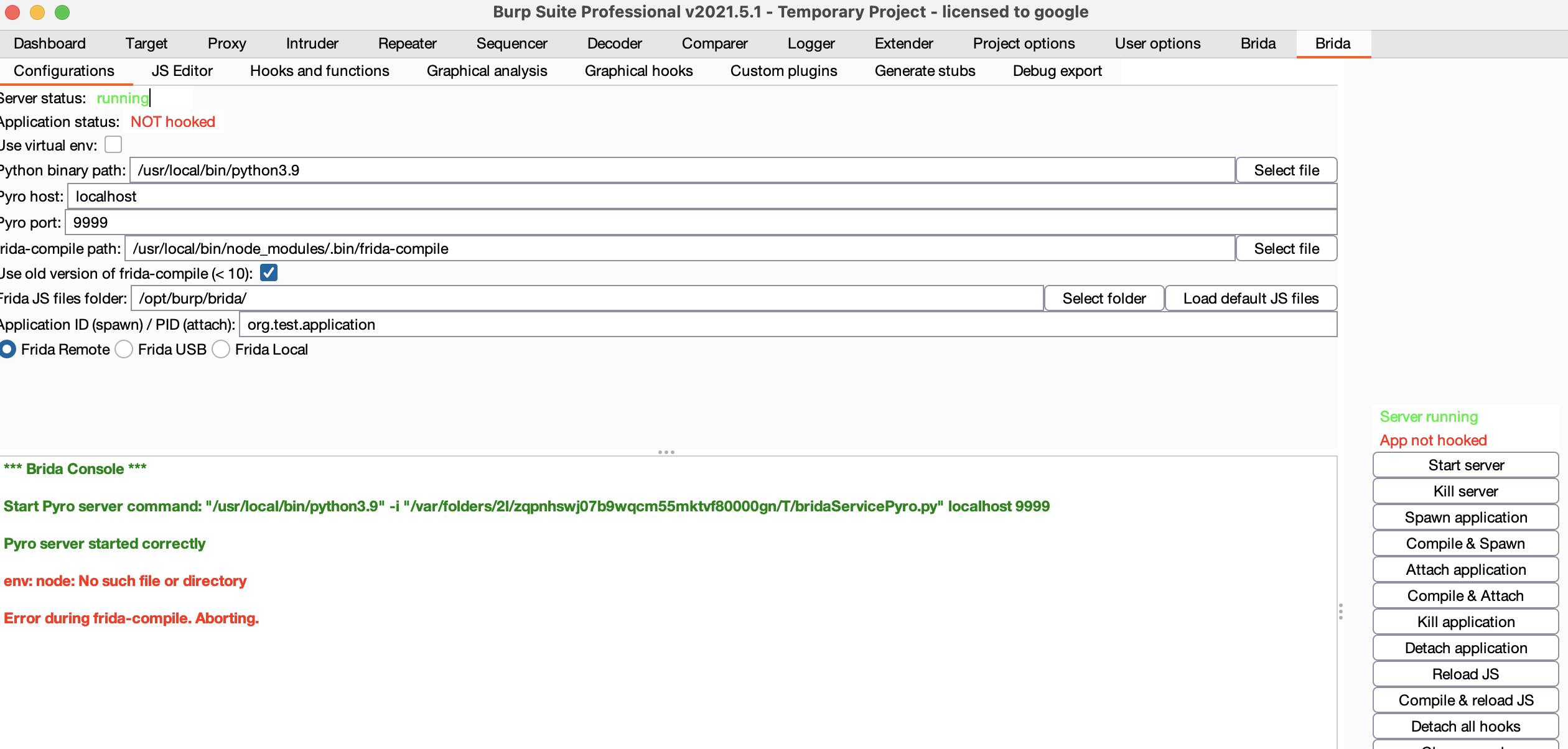Open Debug export sub-tab
This screenshot has width=1568, height=749.
tap(1057, 71)
